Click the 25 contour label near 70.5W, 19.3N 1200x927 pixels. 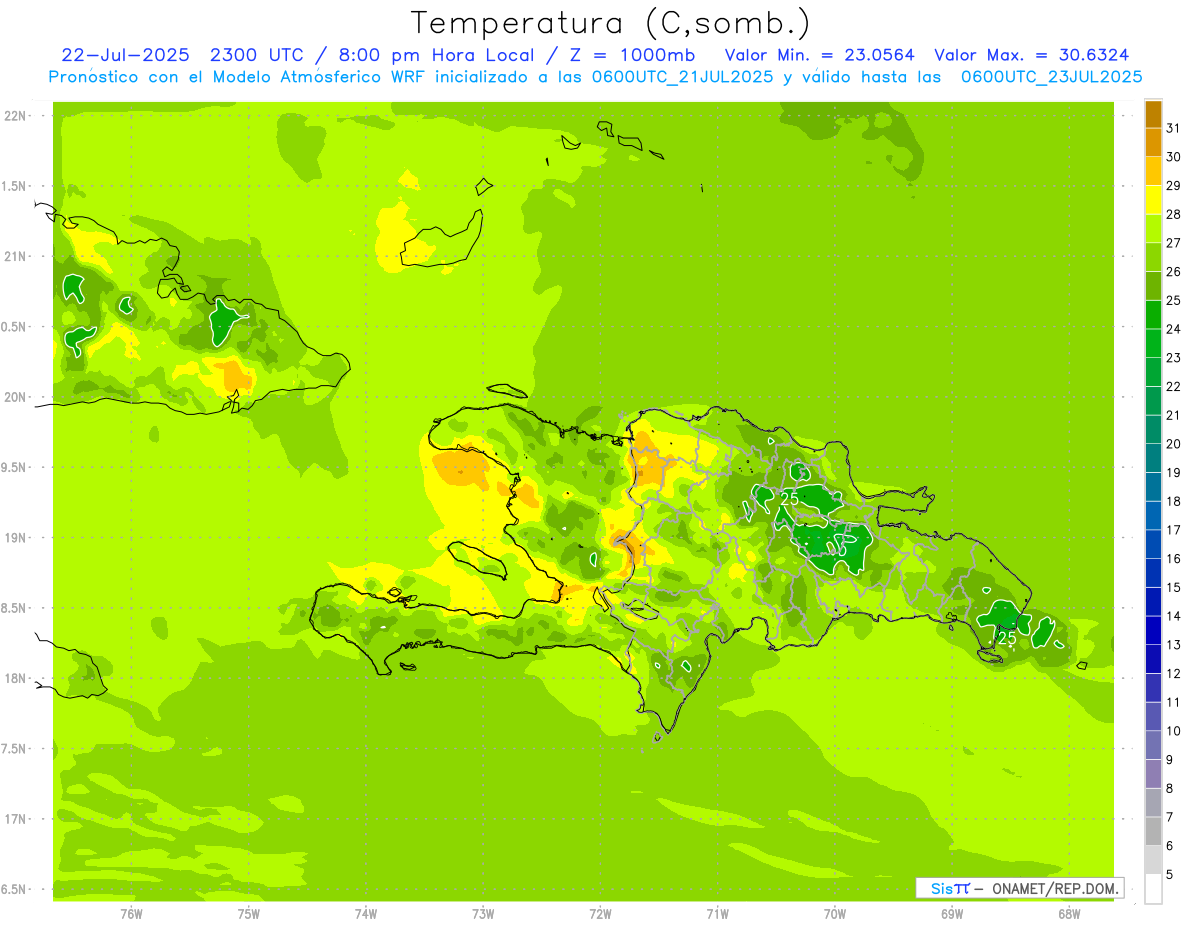pyautogui.click(x=789, y=497)
